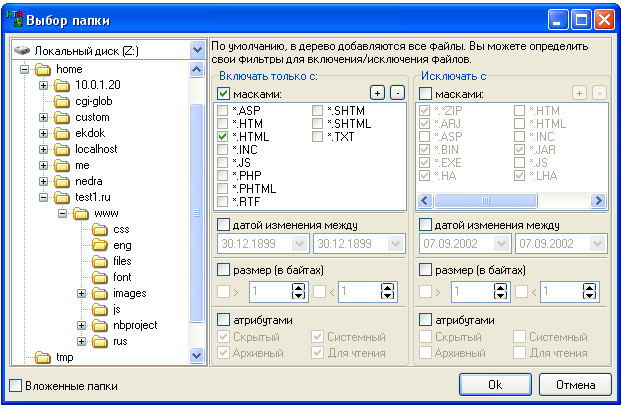Collapse the home folder node
Viewport: 621px width, 409px height.
click(x=25, y=69)
